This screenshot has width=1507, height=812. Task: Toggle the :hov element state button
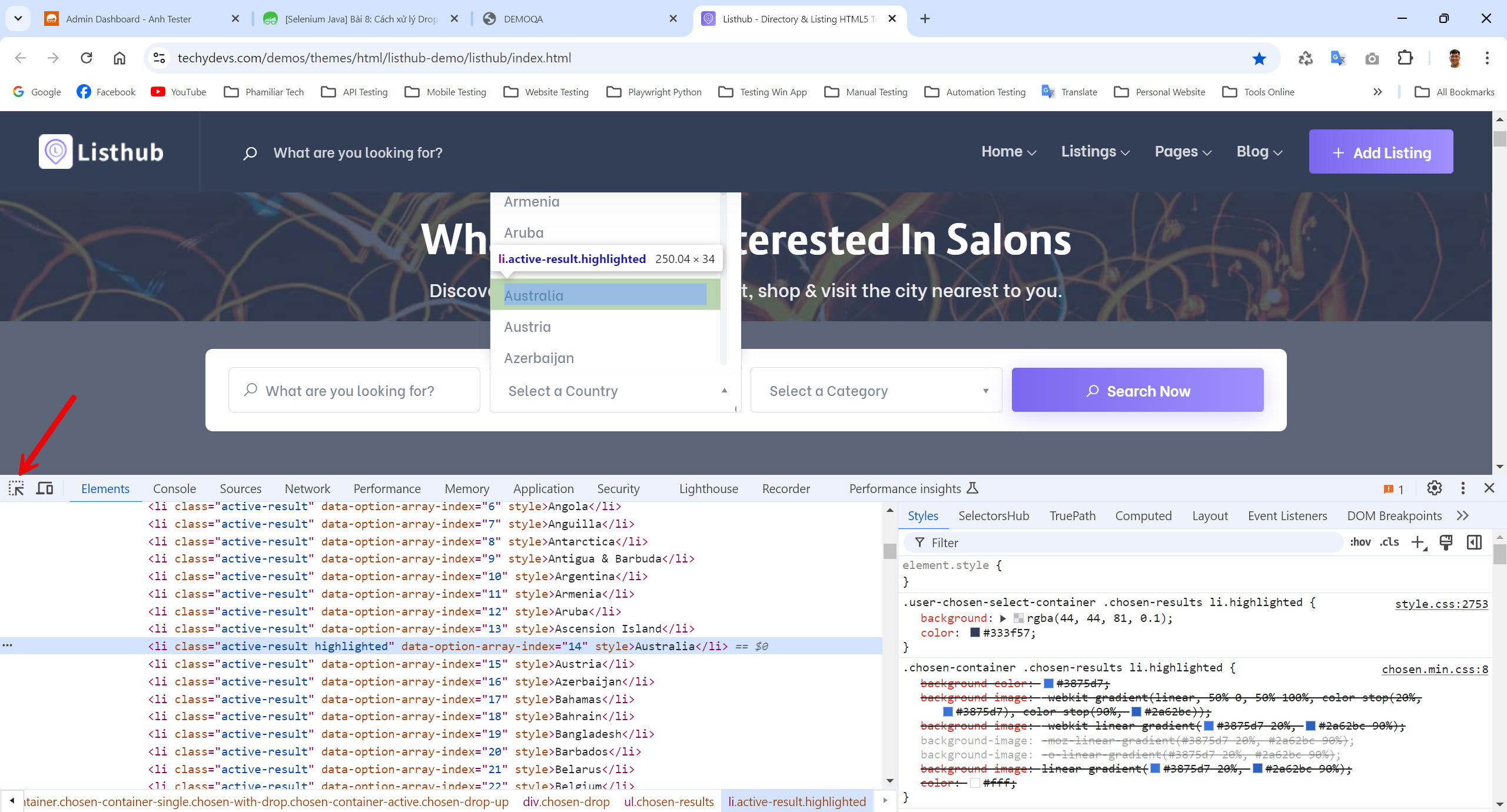click(x=1360, y=542)
